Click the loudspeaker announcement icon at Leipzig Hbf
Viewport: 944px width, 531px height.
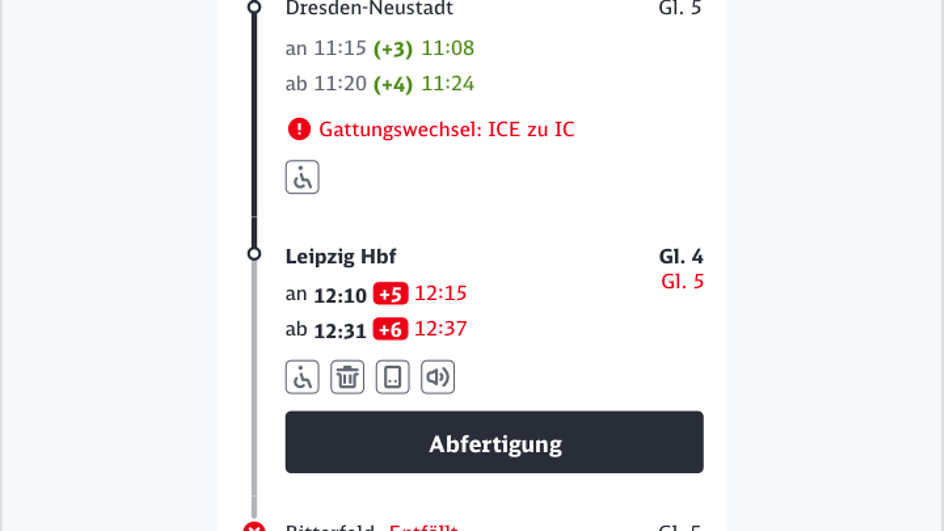(x=438, y=377)
